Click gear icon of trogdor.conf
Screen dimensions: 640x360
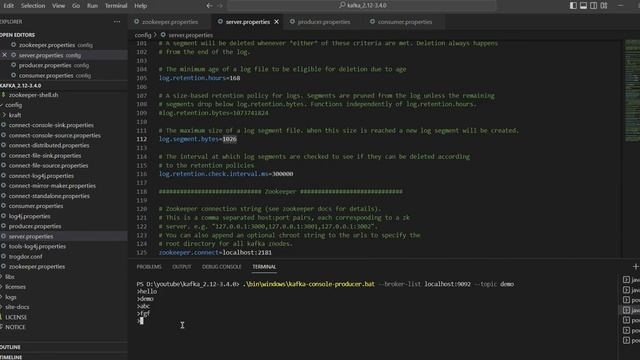pyautogui.click(x=4, y=257)
